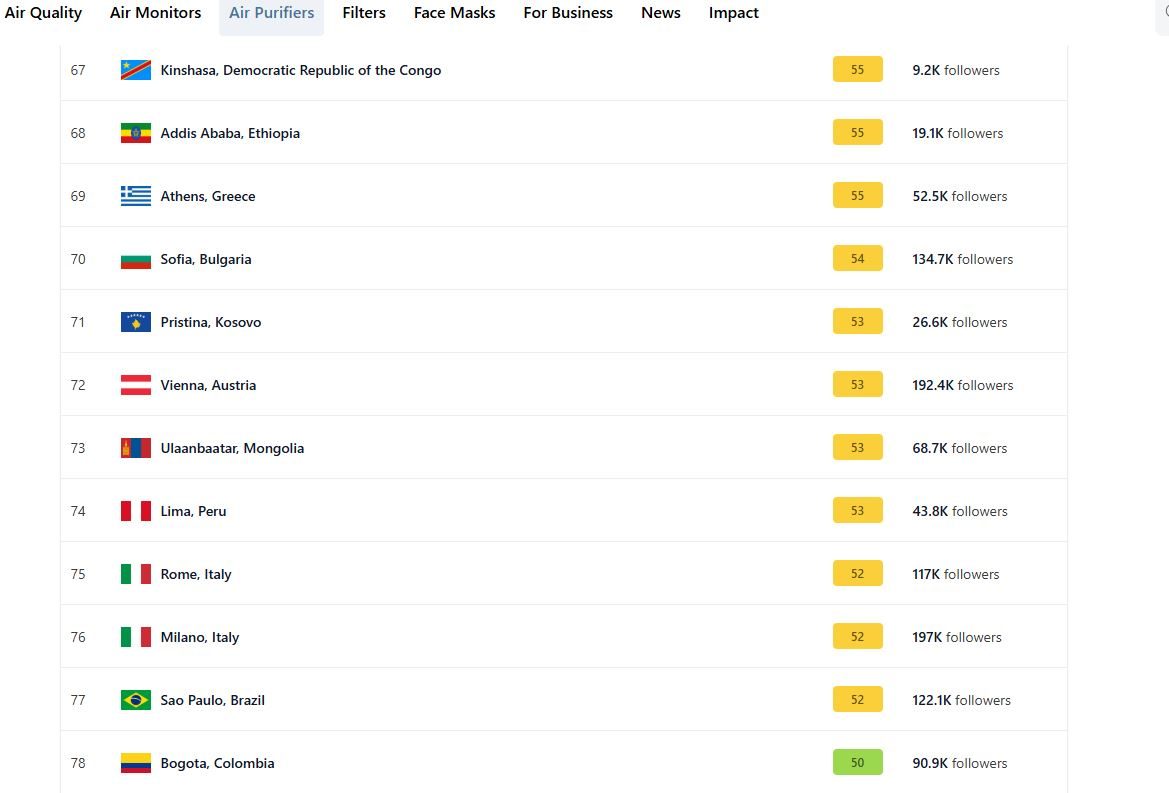Open Kinshasa, Democratic Republic of the Congo
The height and width of the screenshot is (793, 1169).
pos(300,70)
